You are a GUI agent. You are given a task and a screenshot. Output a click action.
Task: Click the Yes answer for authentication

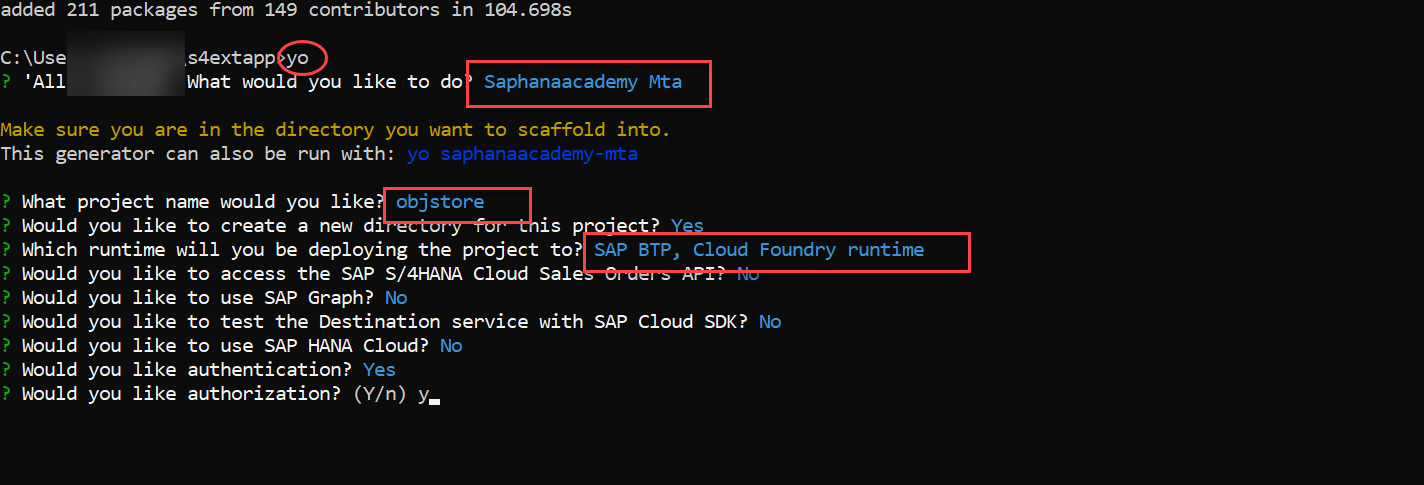(x=379, y=370)
